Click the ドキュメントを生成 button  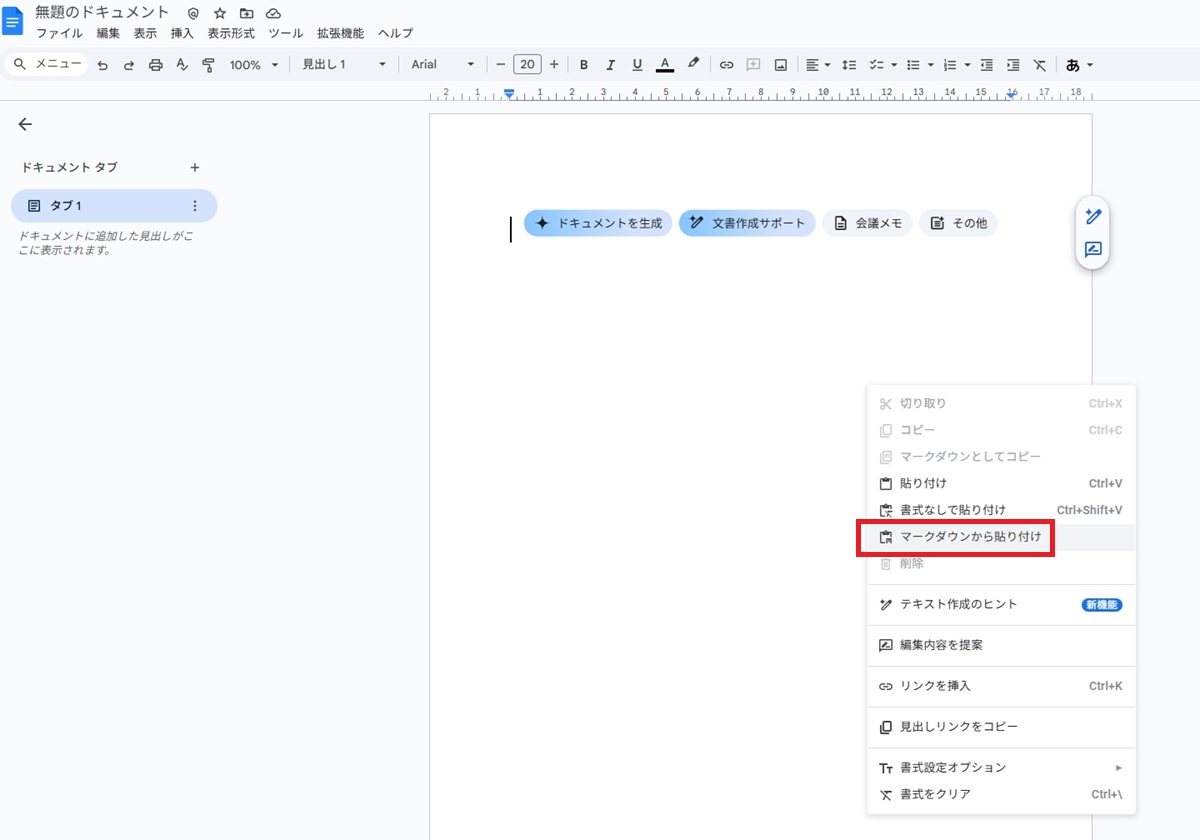pos(598,223)
